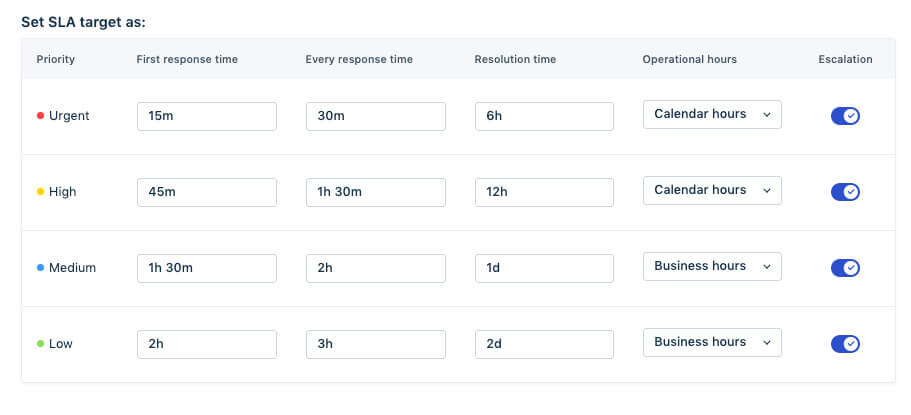The height and width of the screenshot is (415, 911).
Task: Expand High priority Calendar hours dropdown
Action: tap(712, 191)
